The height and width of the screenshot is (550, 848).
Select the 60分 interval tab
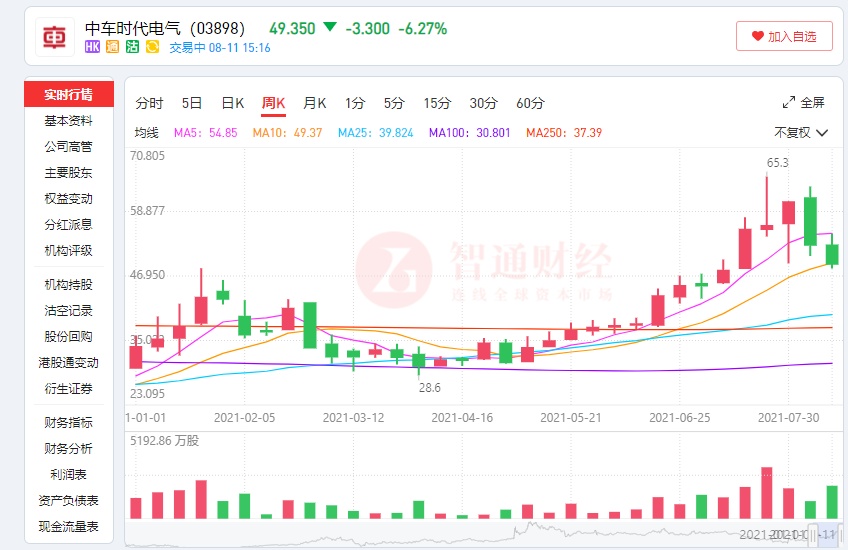click(x=530, y=103)
